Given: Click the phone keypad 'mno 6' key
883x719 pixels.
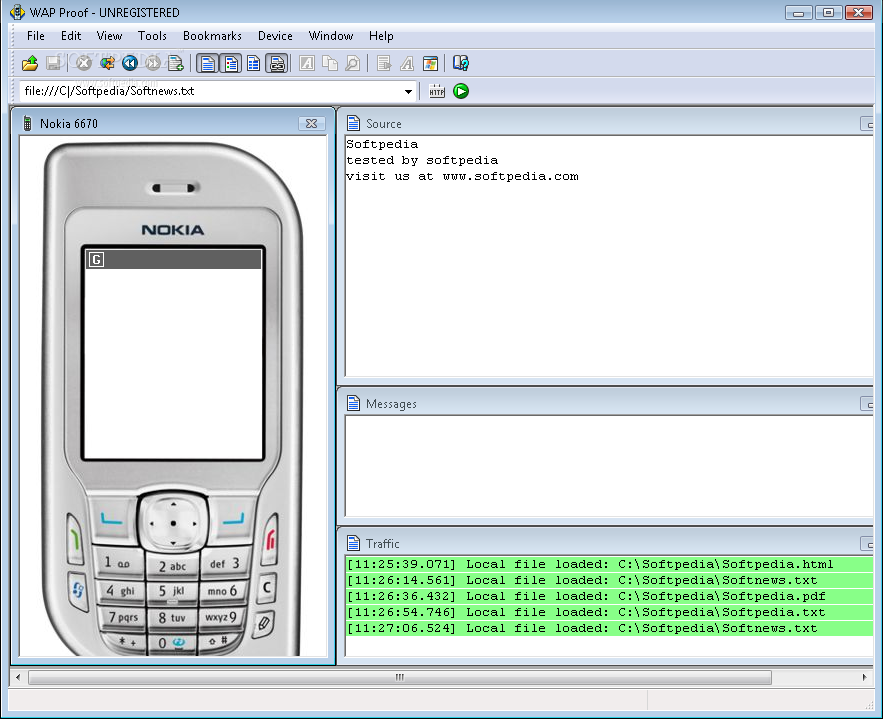Looking at the screenshot, I should [x=222, y=591].
